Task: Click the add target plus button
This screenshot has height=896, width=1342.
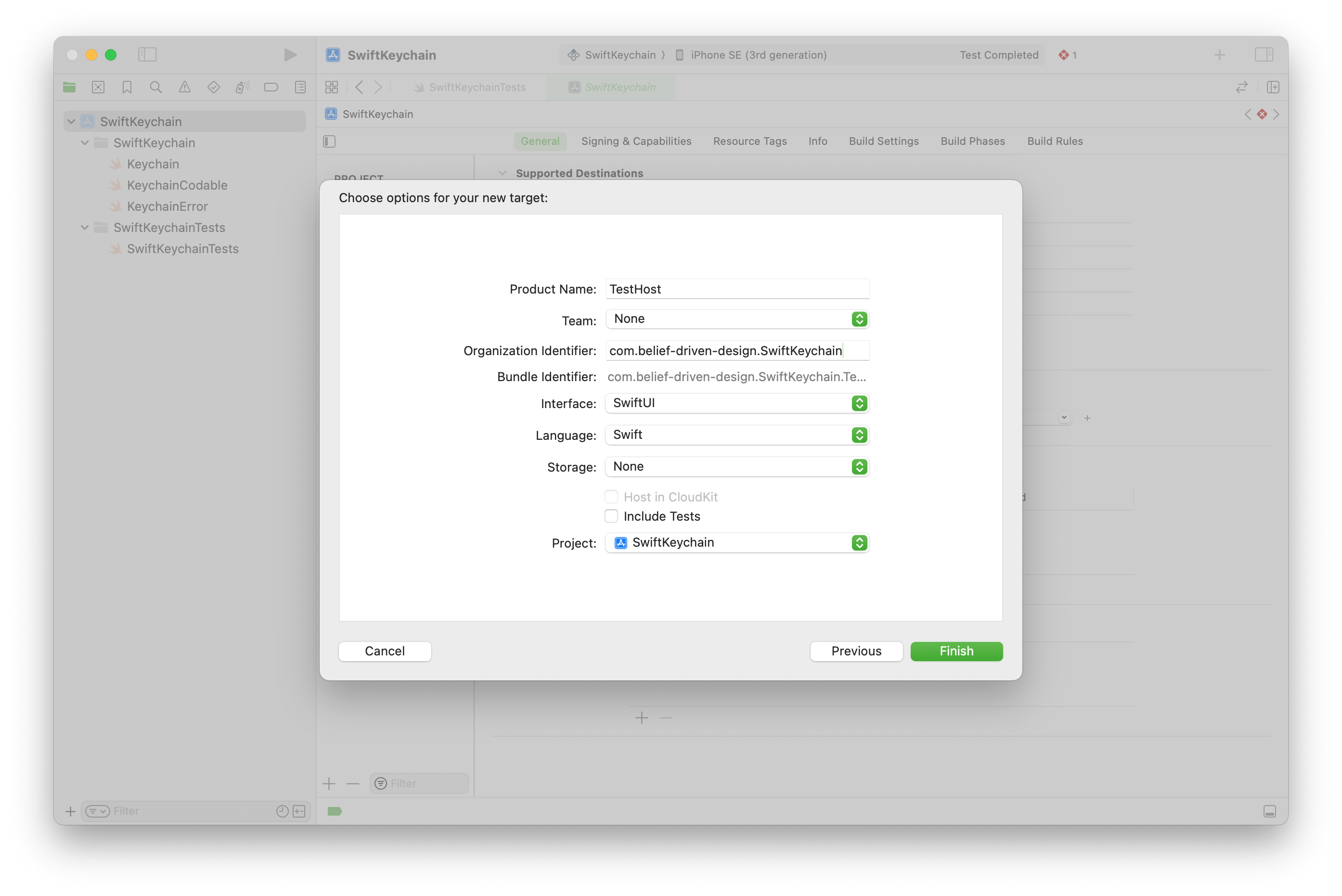Action: pyautogui.click(x=329, y=783)
